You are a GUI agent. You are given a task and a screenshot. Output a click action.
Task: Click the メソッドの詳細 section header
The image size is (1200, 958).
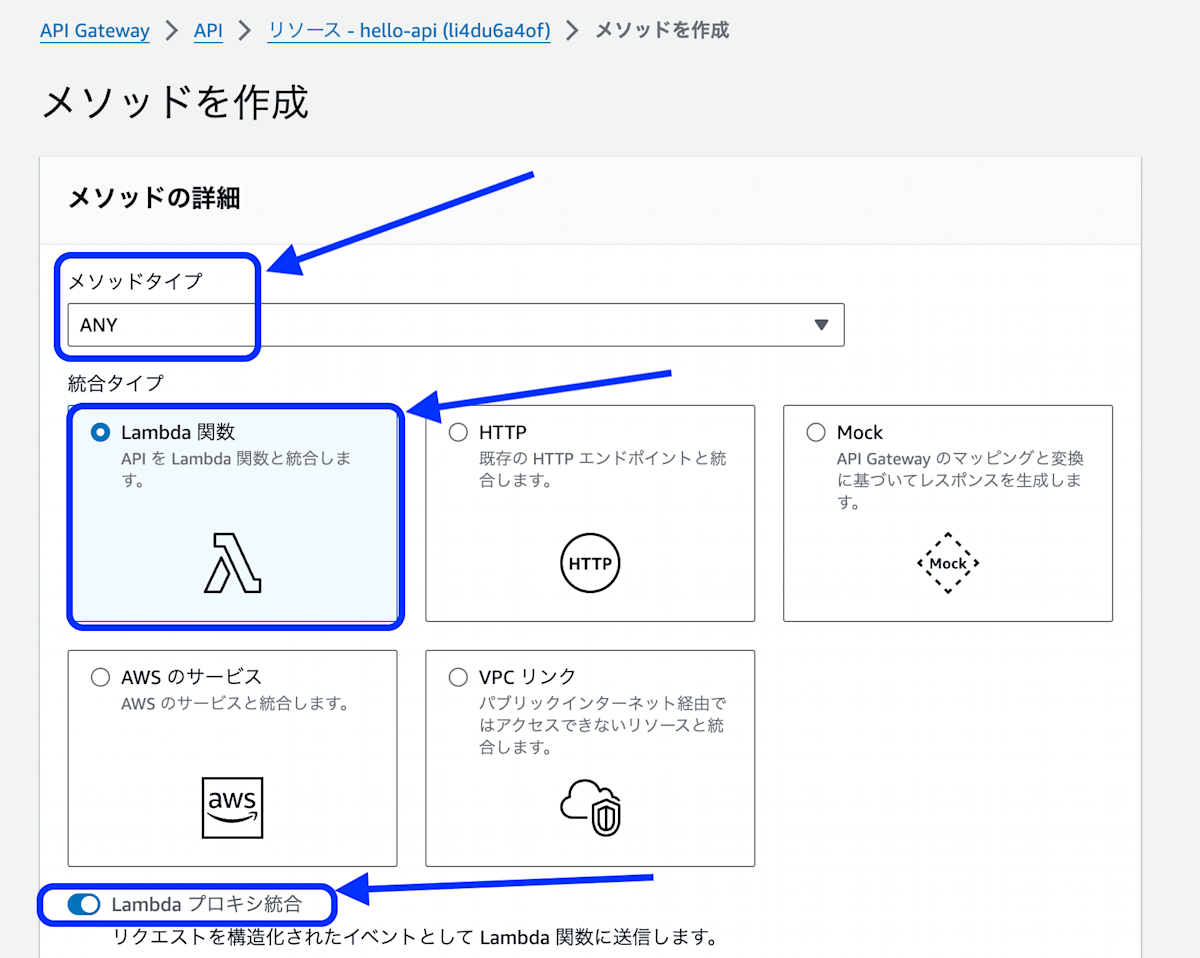(x=154, y=198)
